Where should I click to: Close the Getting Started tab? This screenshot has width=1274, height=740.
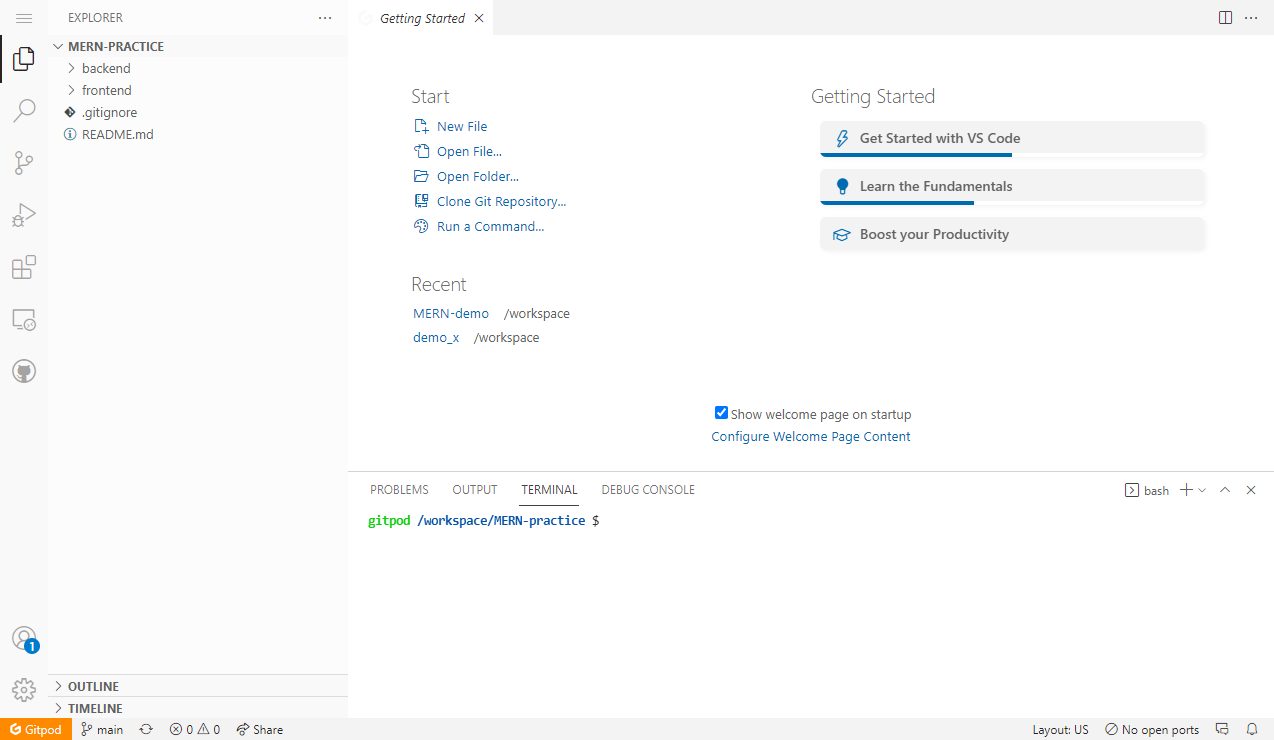[479, 18]
